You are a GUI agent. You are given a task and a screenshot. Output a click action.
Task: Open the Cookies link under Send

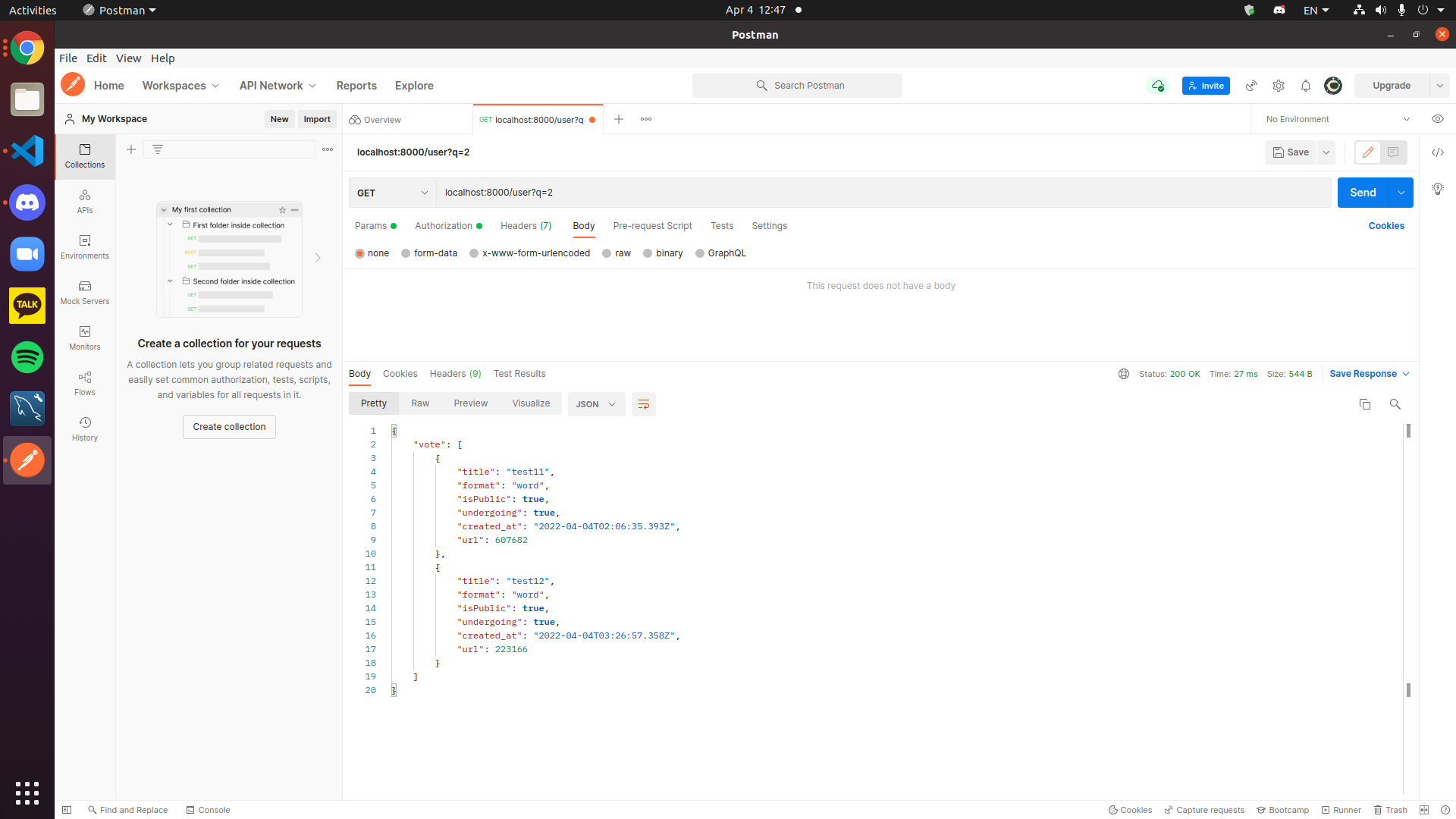(x=1386, y=226)
